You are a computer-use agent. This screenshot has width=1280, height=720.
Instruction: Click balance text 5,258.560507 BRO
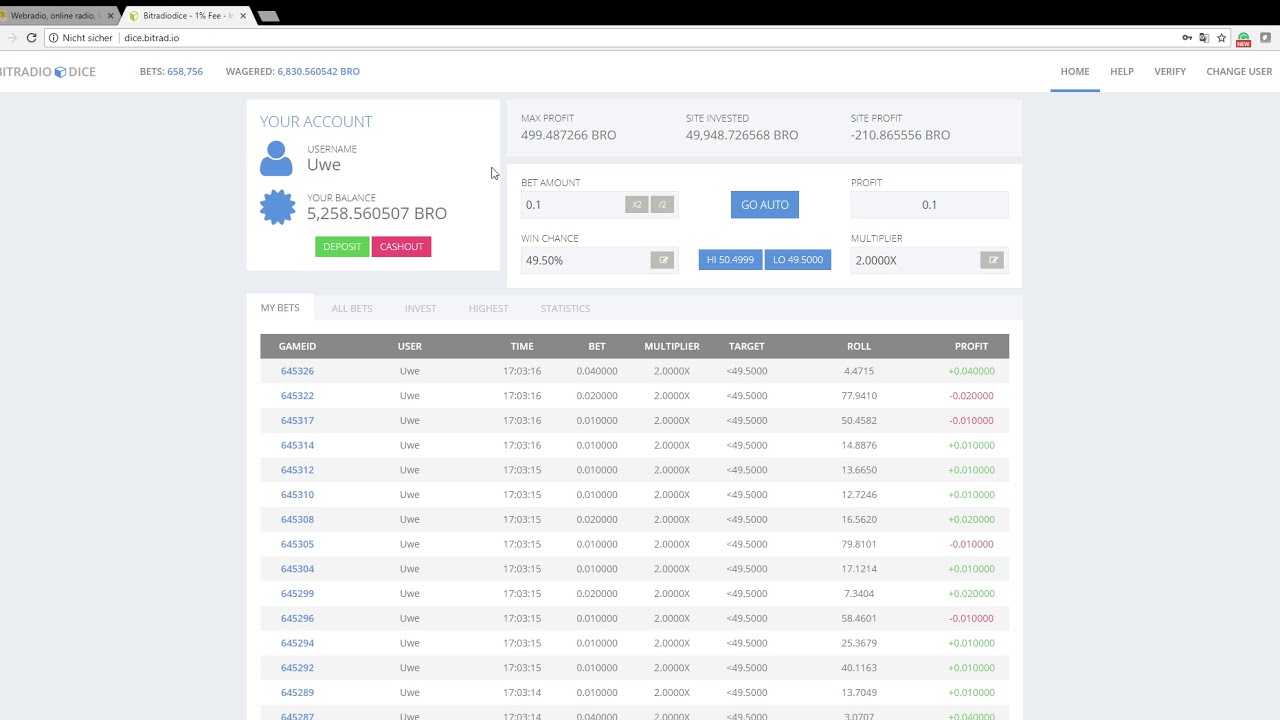click(377, 213)
